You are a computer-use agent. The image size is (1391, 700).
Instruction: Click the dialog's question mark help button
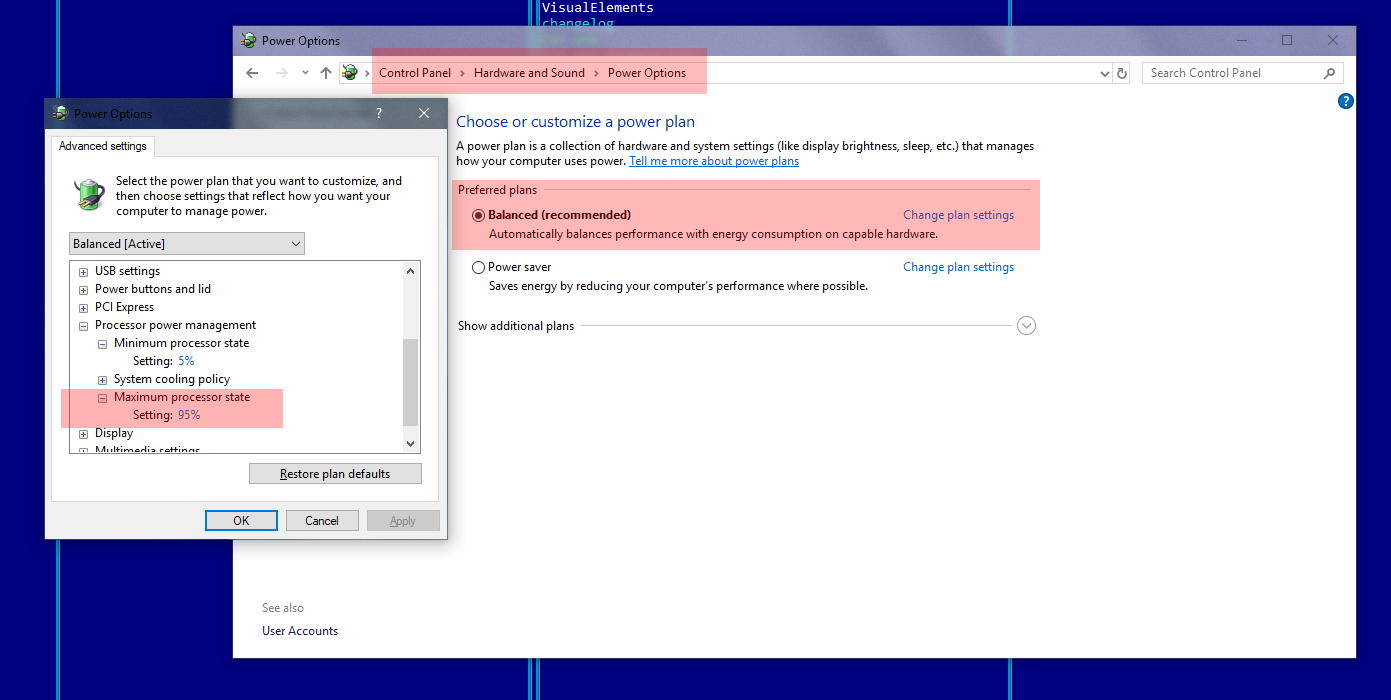(379, 113)
